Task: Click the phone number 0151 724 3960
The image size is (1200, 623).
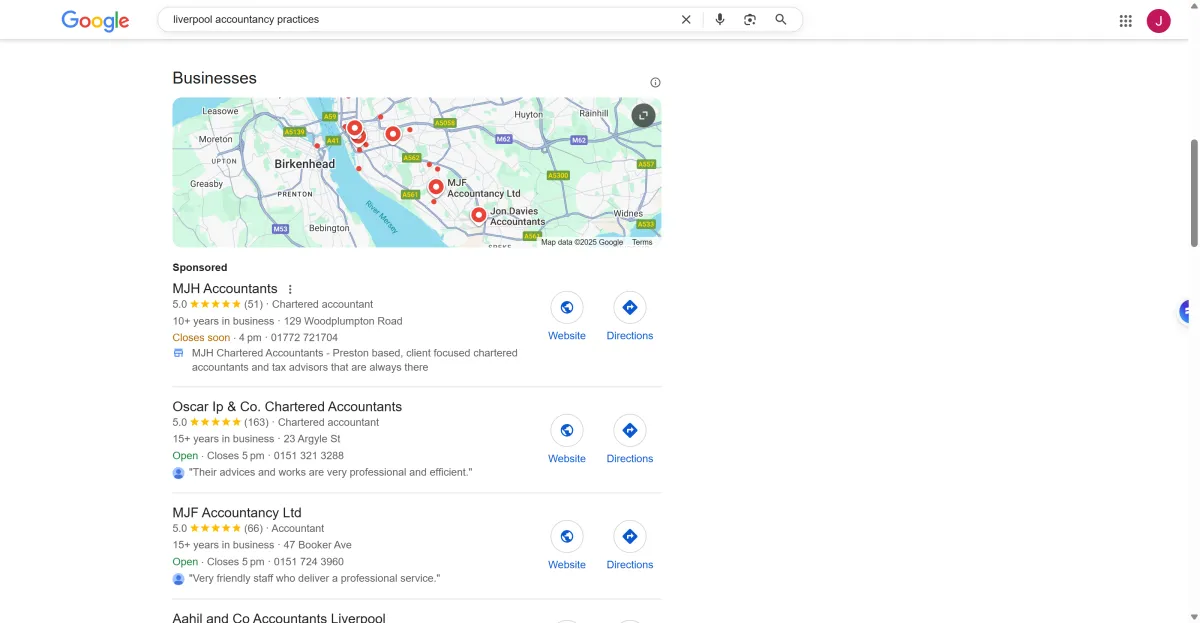Action: coord(309,562)
